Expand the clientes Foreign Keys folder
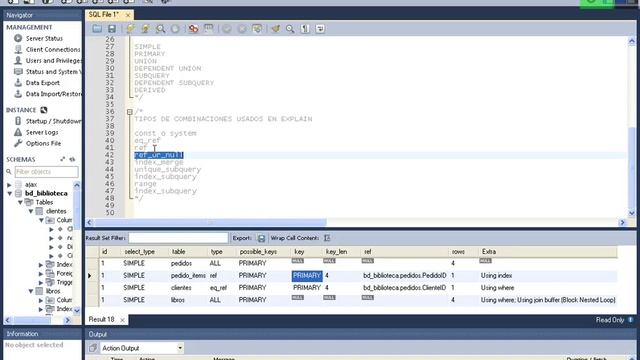This screenshot has width=640, height=360. [x=41, y=274]
